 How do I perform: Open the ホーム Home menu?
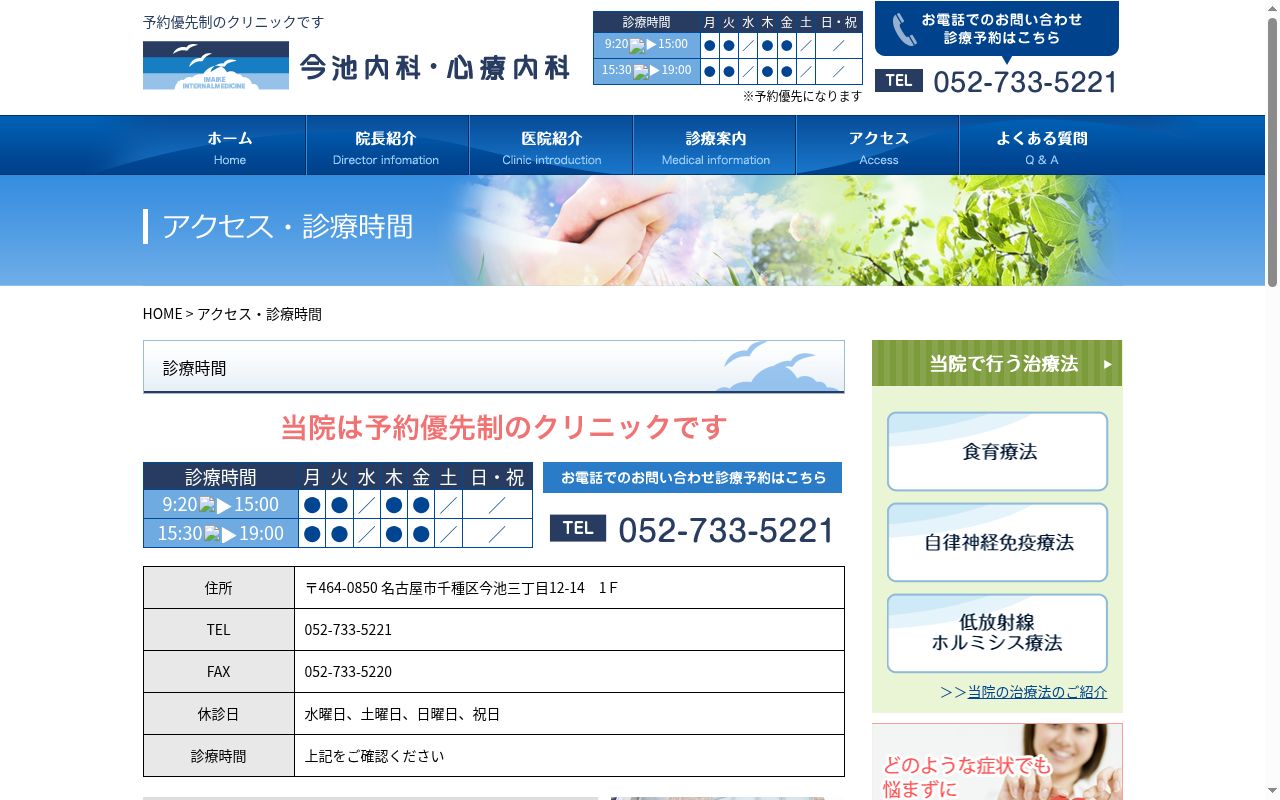point(230,146)
